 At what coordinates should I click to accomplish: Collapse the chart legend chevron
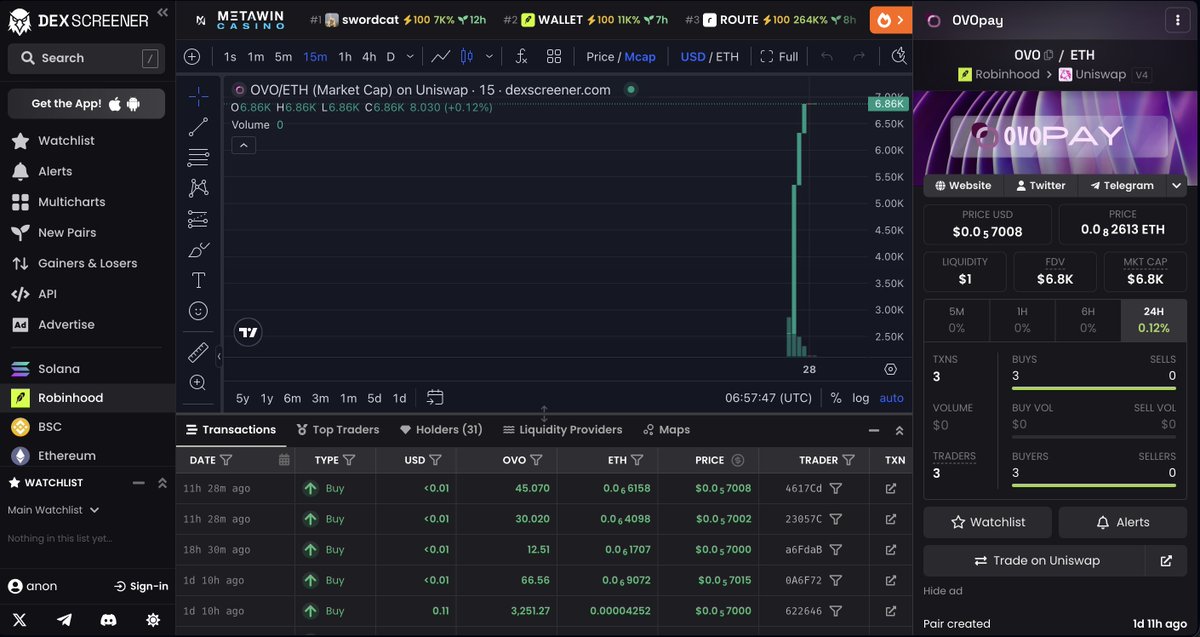pos(243,145)
